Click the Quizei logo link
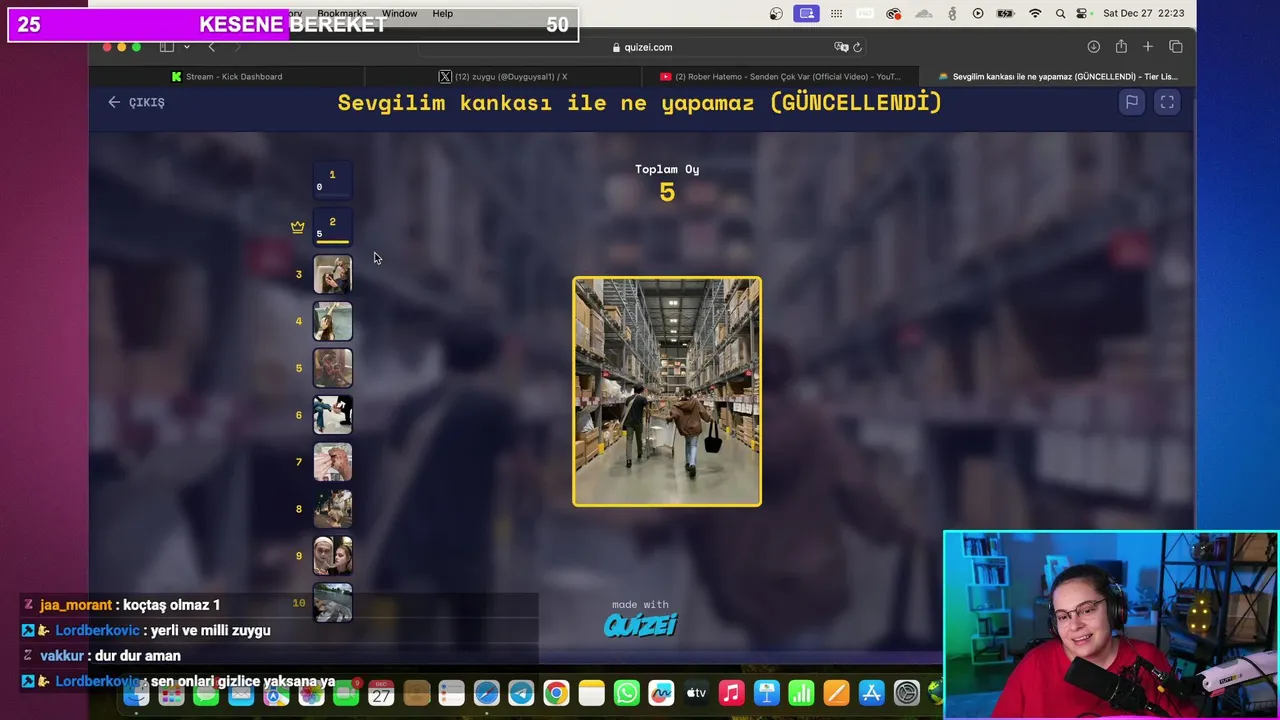This screenshot has width=1280, height=720. coord(640,625)
